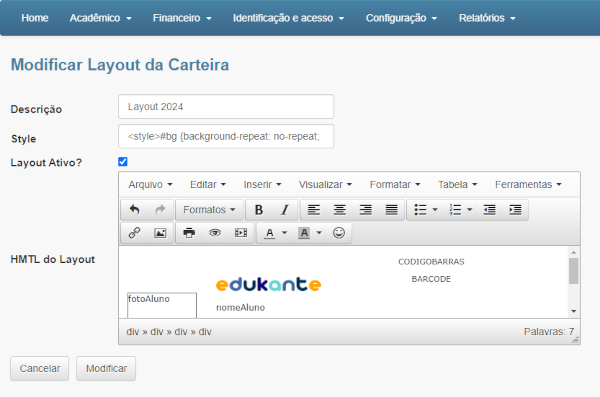Align text to the left

[314, 210]
